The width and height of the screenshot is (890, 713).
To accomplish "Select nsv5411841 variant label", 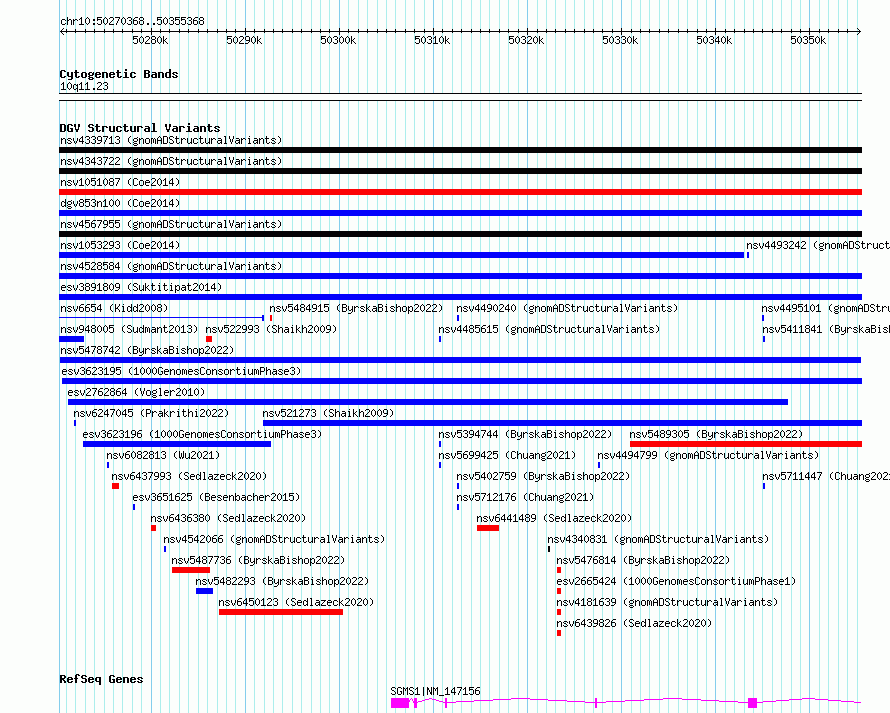I will pos(826,329).
